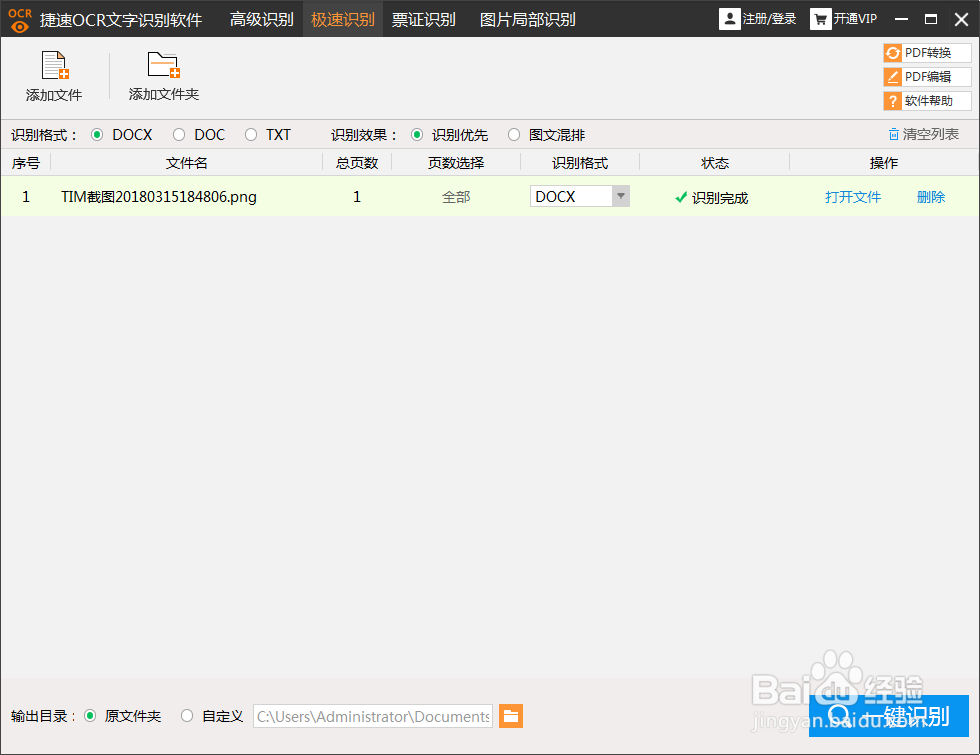Click the 操作 column header

tap(884, 163)
